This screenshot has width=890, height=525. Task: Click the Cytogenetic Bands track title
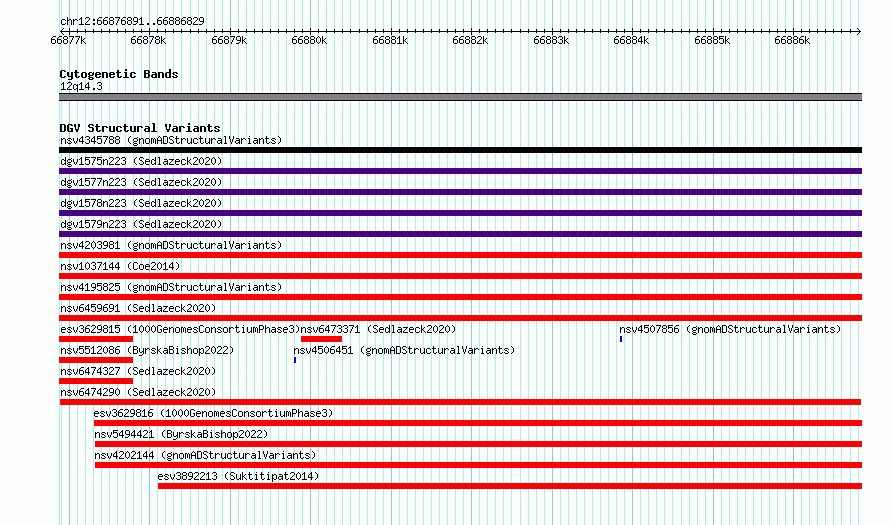(x=119, y=74)
